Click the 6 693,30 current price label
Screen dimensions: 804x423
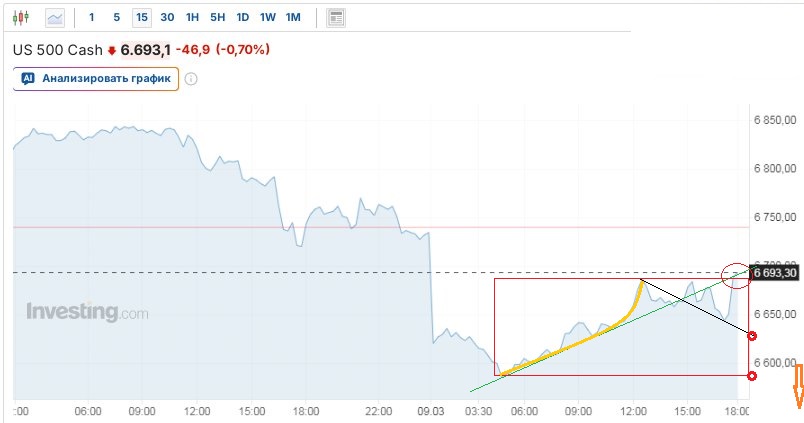tap(775, 272)
